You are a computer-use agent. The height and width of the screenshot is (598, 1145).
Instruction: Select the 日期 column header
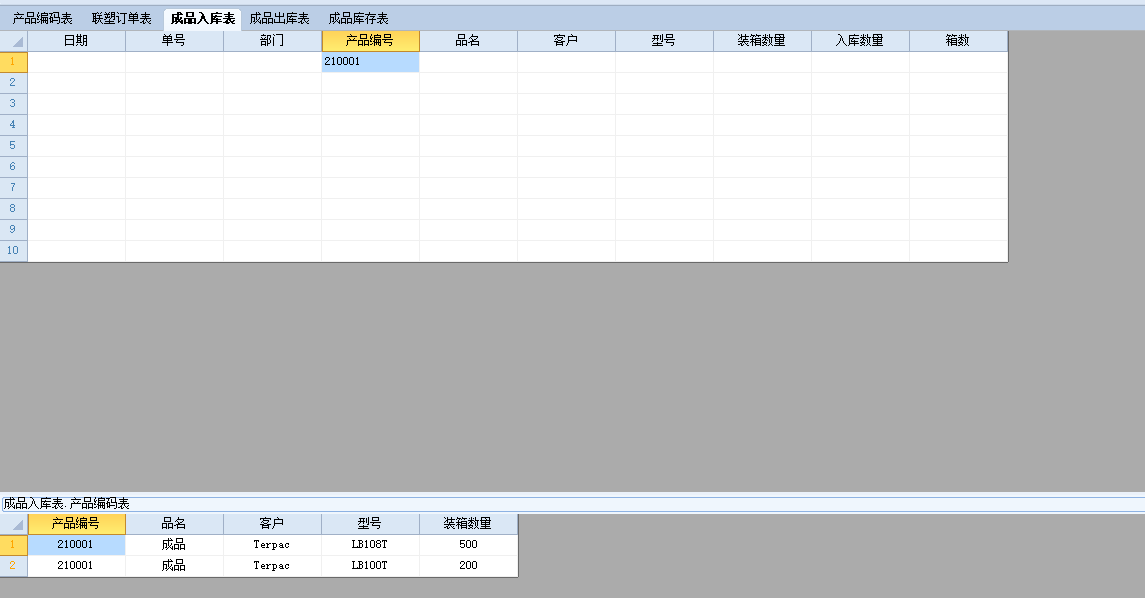(76, 41)
